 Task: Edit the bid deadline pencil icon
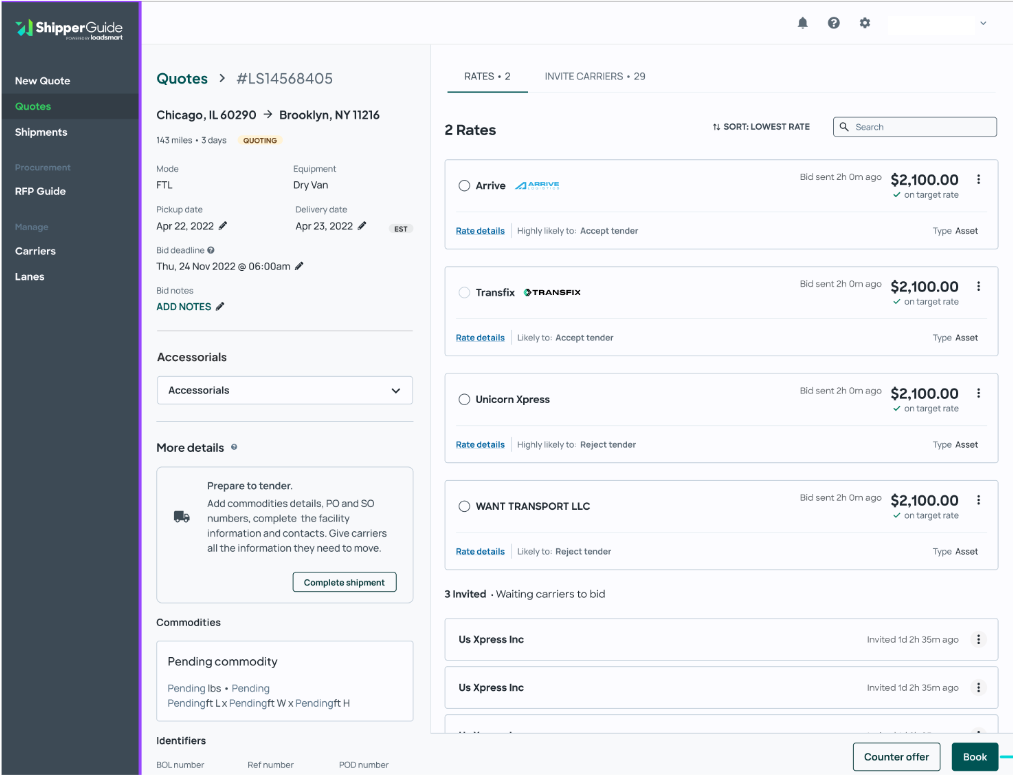click(299, 266)
